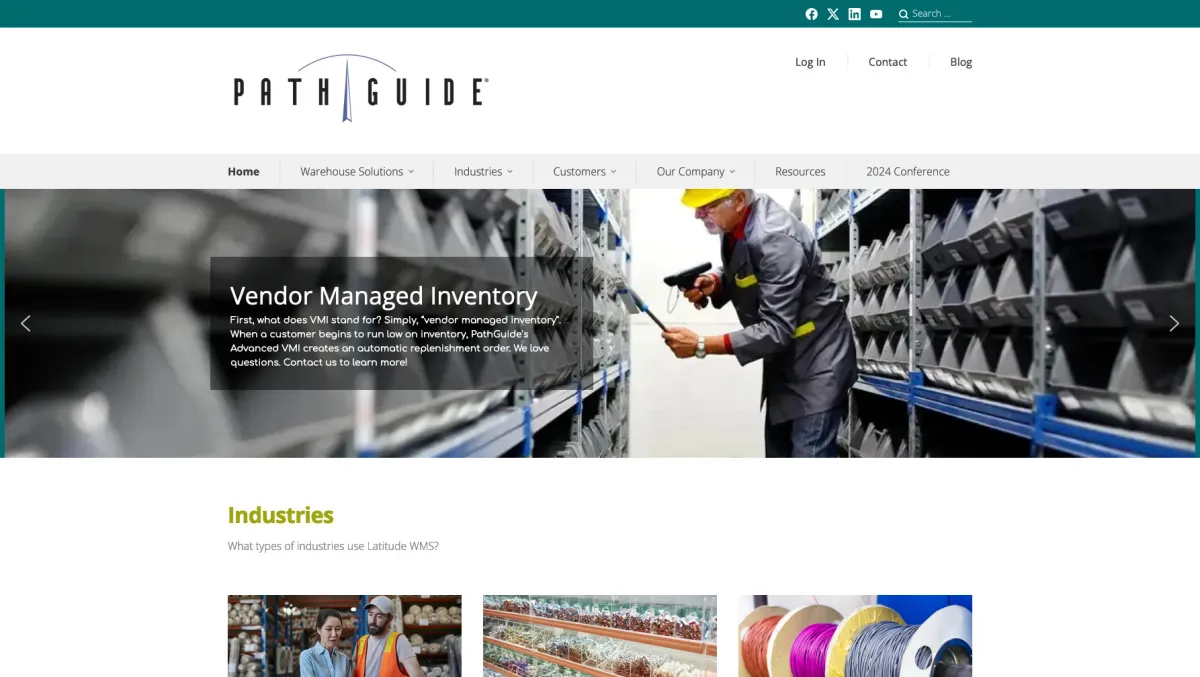
Task: Open the shelved parts bins industry thumbnail
Action: 600,636
